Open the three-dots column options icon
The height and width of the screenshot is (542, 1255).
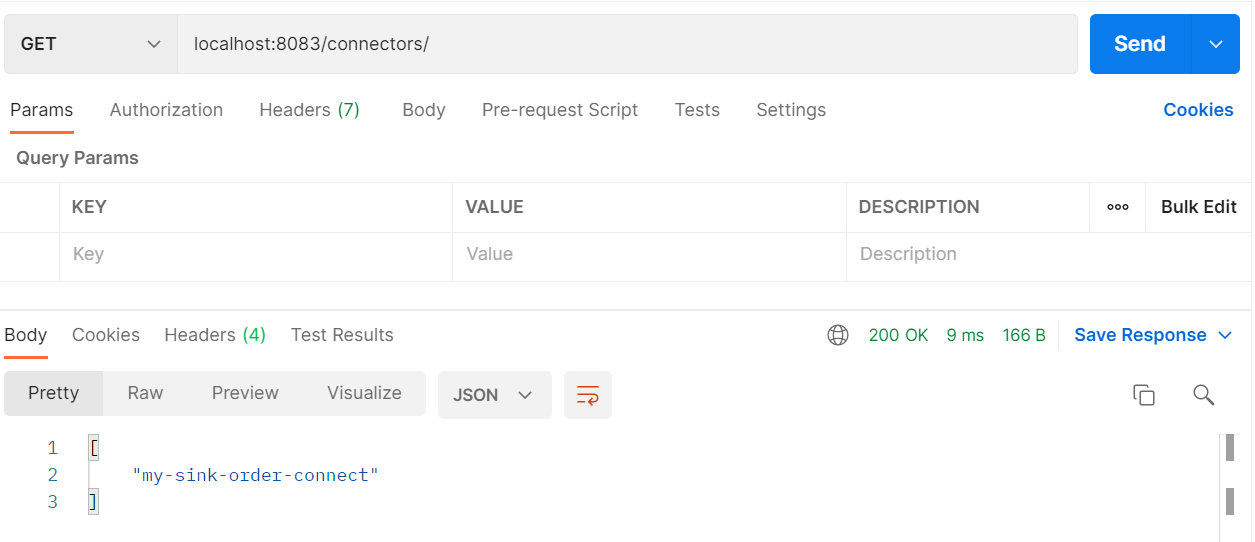click(x=1118, y=207)
